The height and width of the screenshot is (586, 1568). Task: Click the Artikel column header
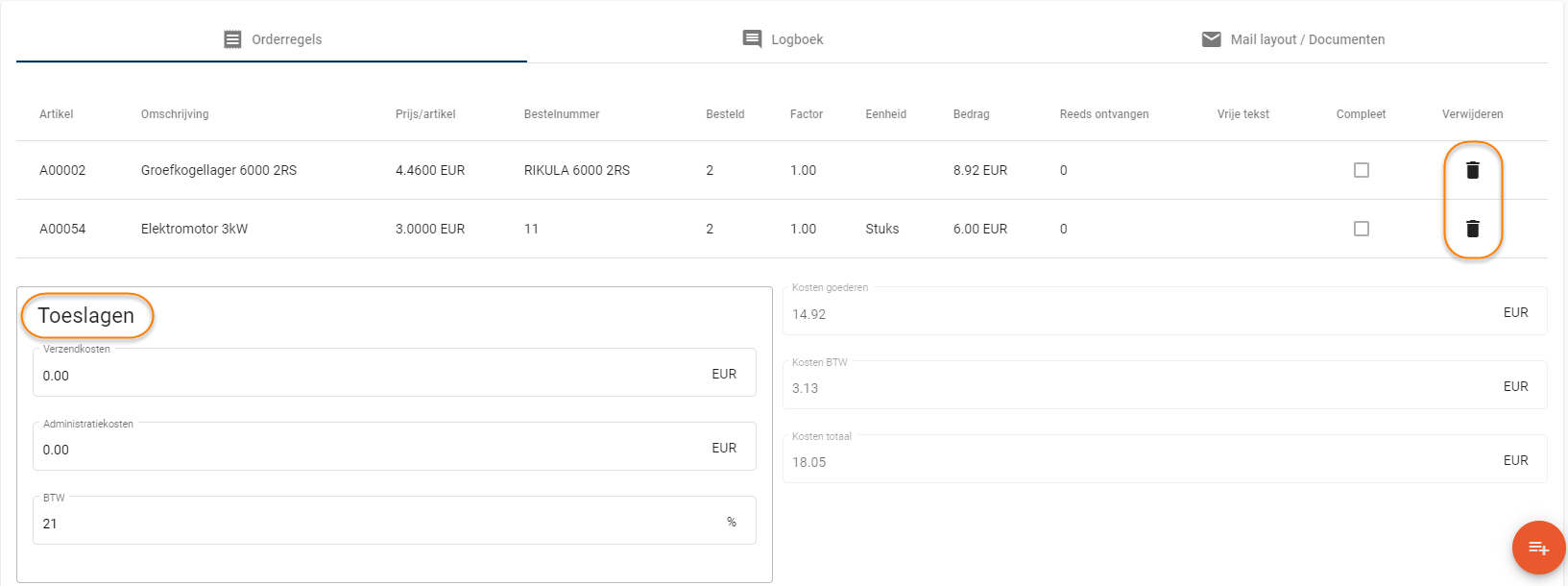point(57,114)
